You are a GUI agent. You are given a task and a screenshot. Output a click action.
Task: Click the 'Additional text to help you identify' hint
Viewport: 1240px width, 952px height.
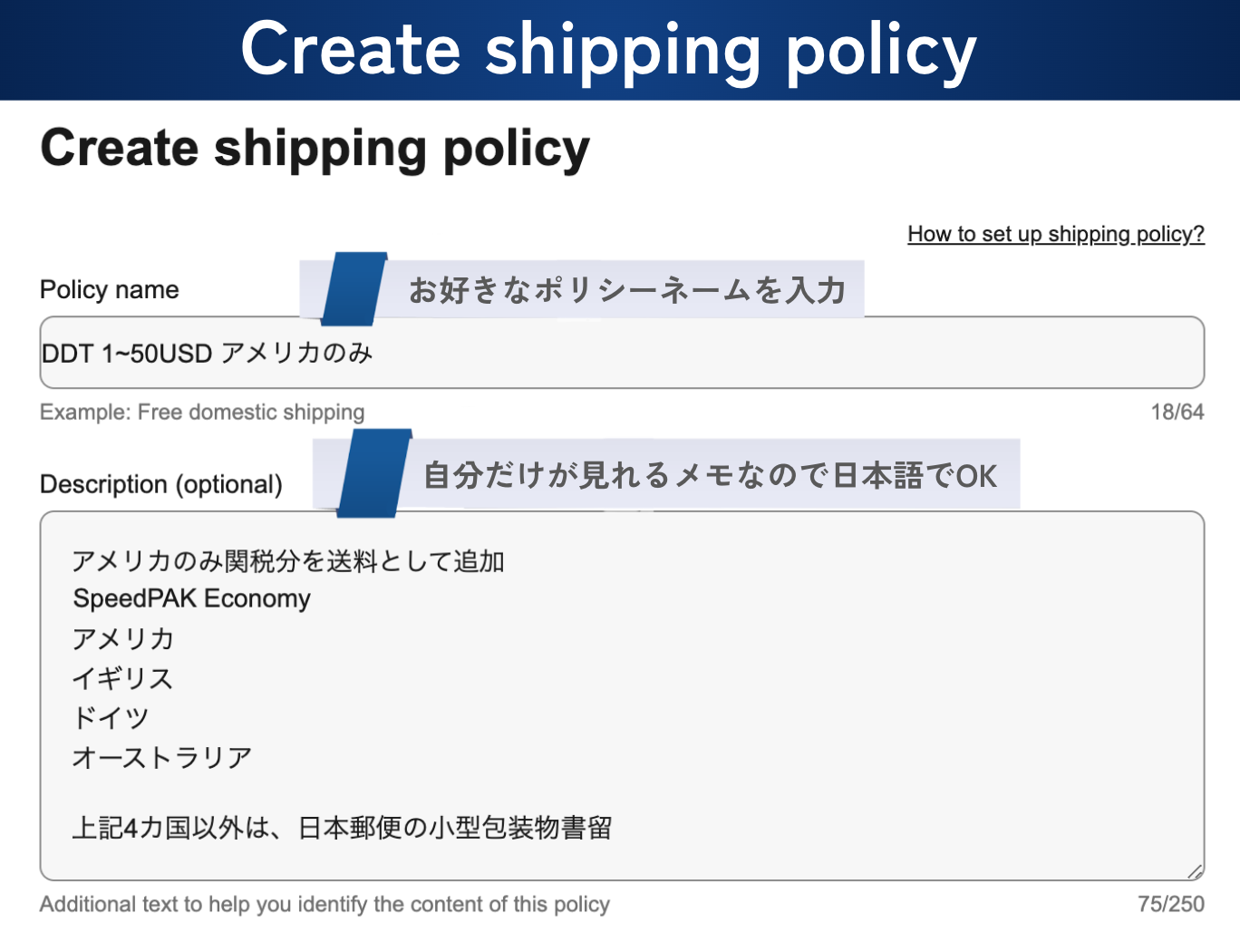(x=325, y=904)
